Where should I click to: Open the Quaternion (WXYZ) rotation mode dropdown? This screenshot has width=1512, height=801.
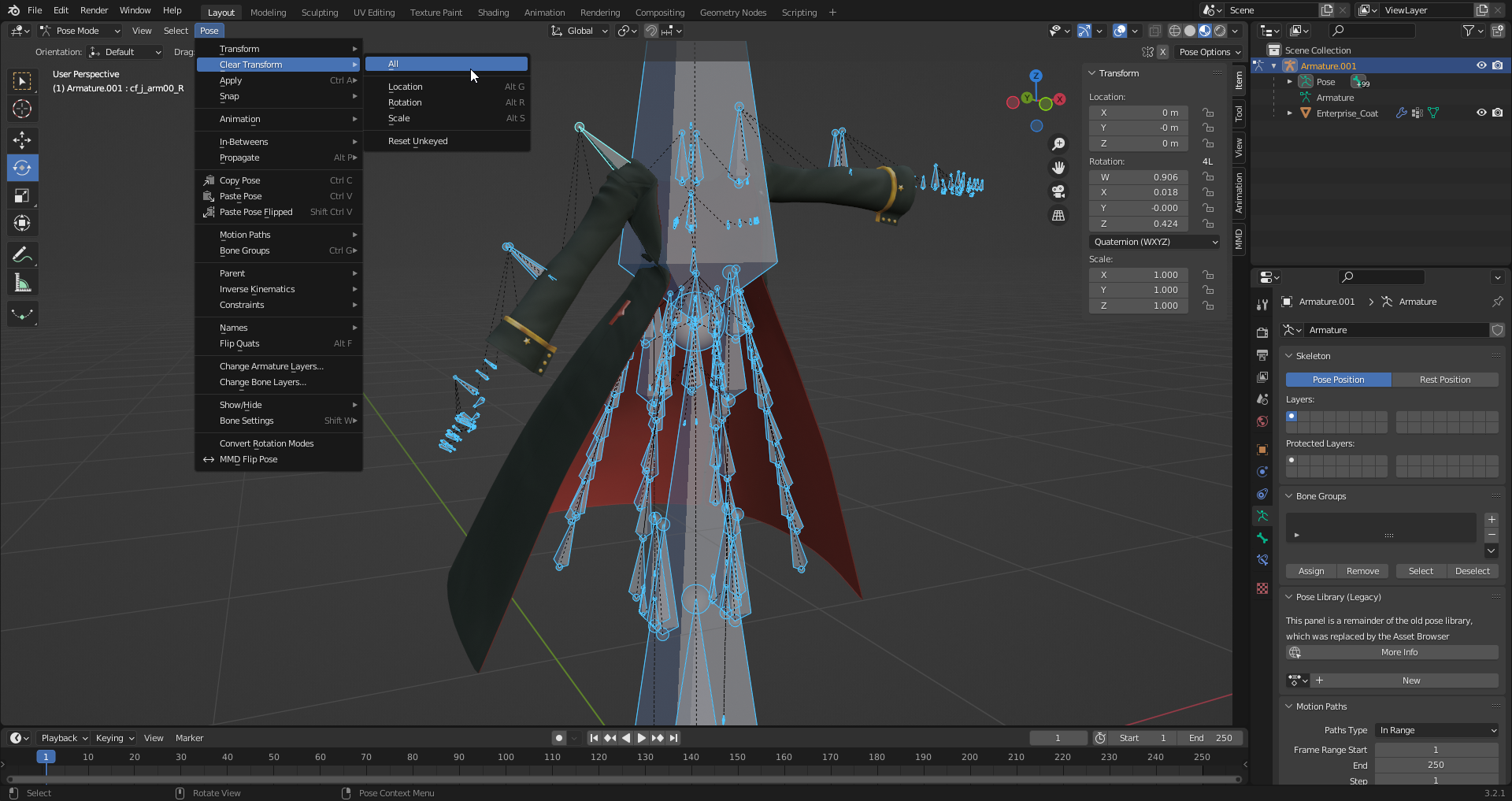(x=1155, y=242)
